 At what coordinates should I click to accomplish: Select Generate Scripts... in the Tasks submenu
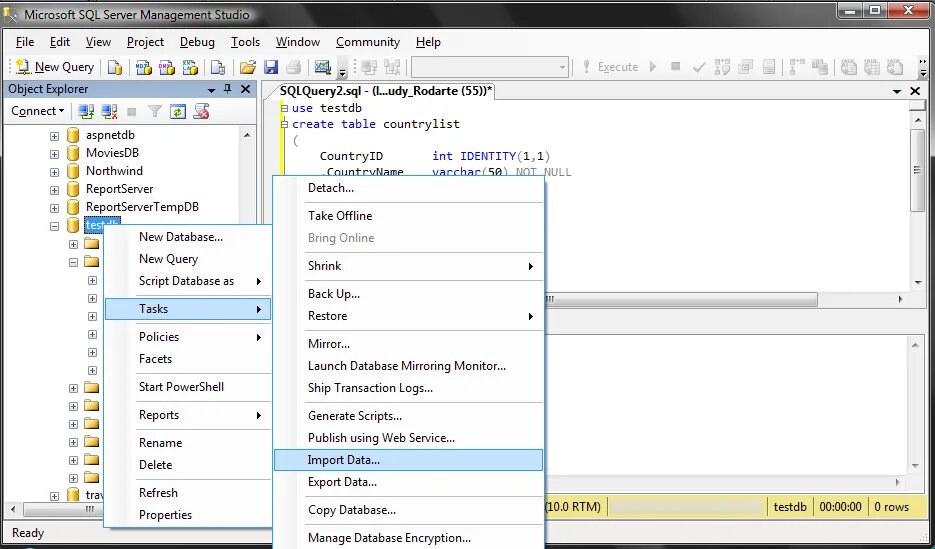click(x=408, y=415)
